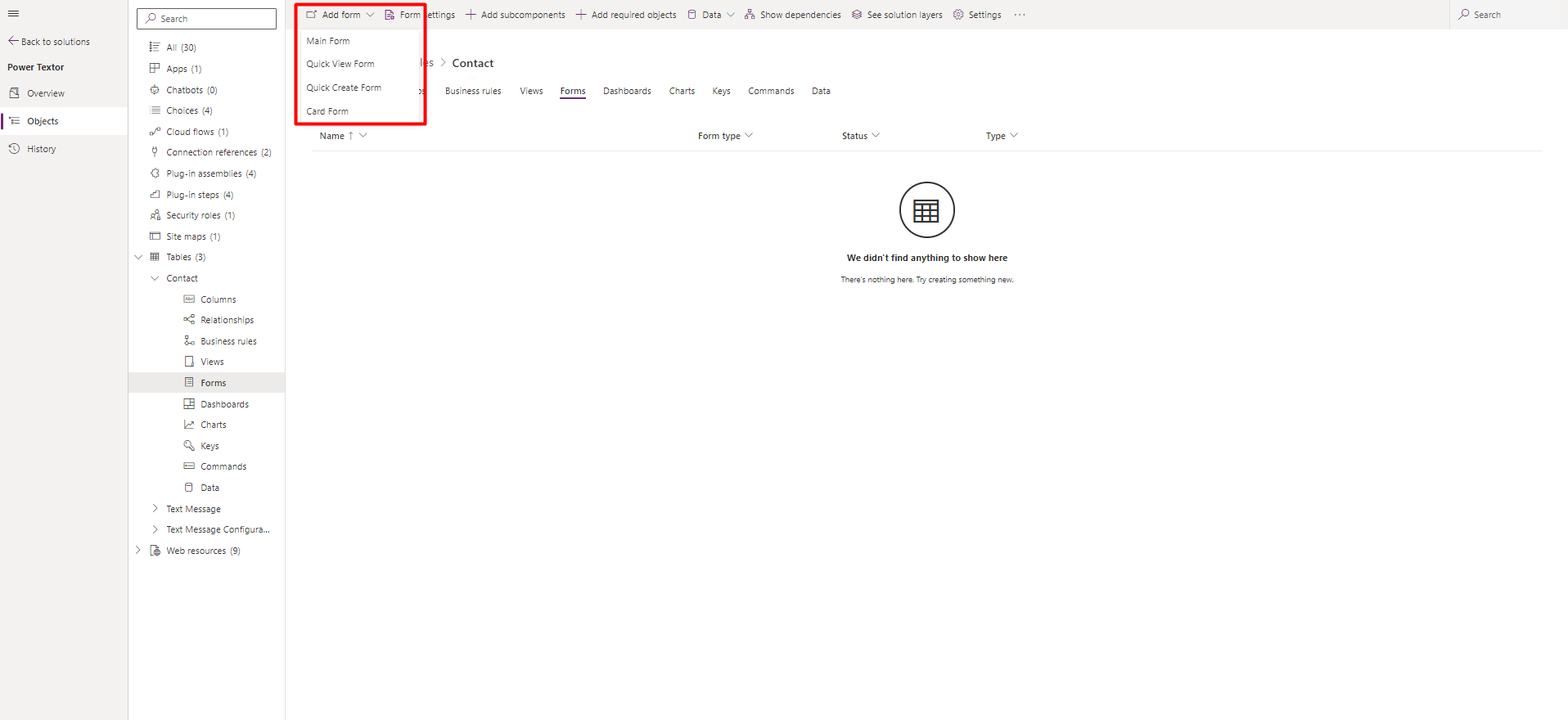Go back to solutions link
This screenshot has height=720, width=1568.
point(49,42)
